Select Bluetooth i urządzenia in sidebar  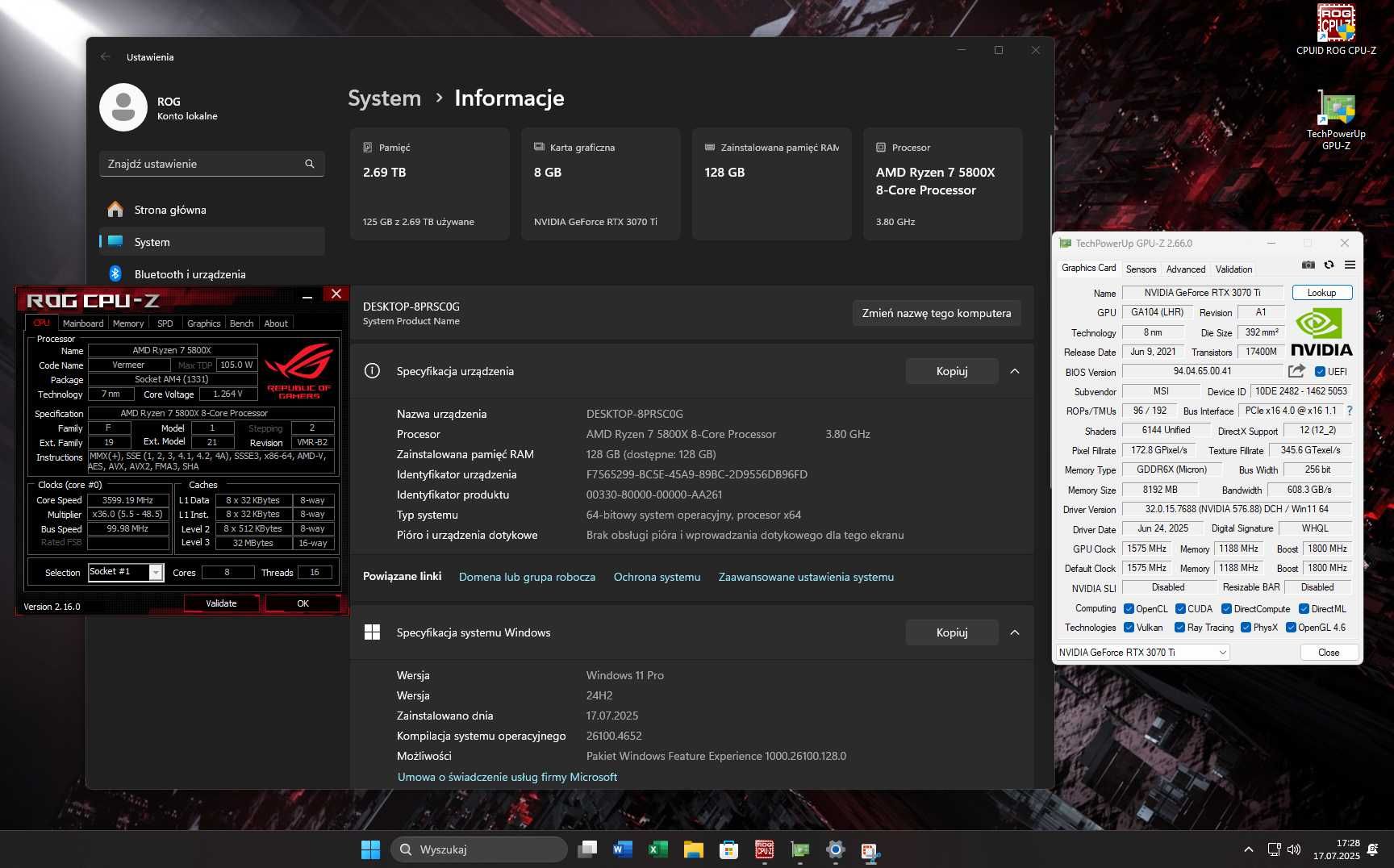tap(212, 274)
